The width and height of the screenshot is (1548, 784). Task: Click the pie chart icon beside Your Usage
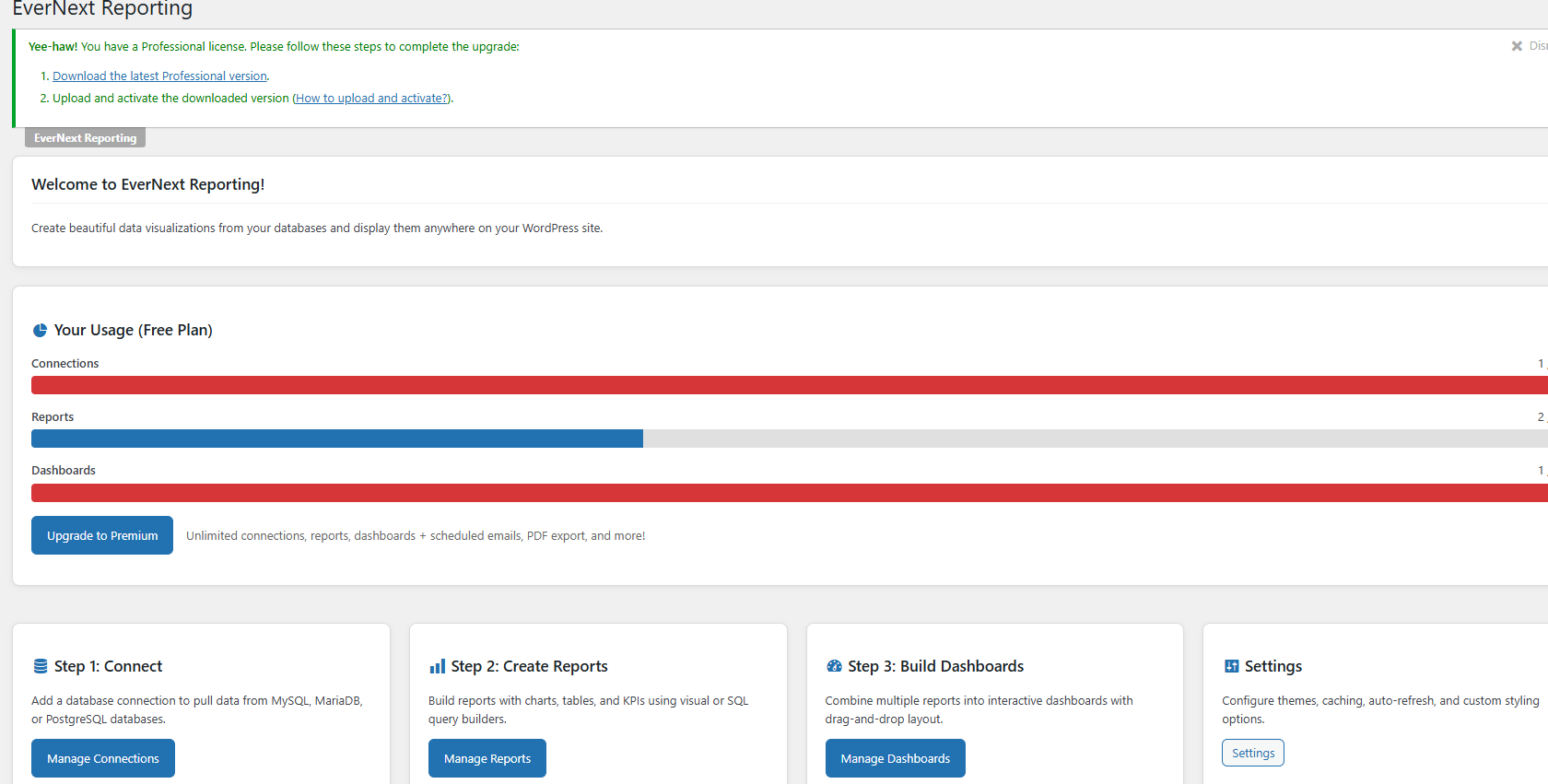(x=40, y=331)
